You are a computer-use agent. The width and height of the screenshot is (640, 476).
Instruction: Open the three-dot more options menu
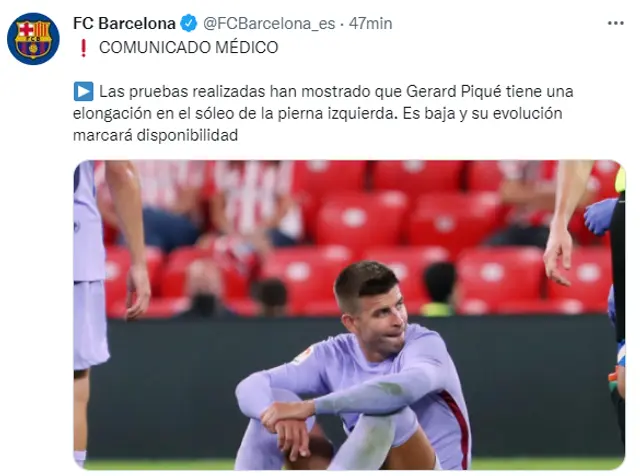click(x=616, y=23)
